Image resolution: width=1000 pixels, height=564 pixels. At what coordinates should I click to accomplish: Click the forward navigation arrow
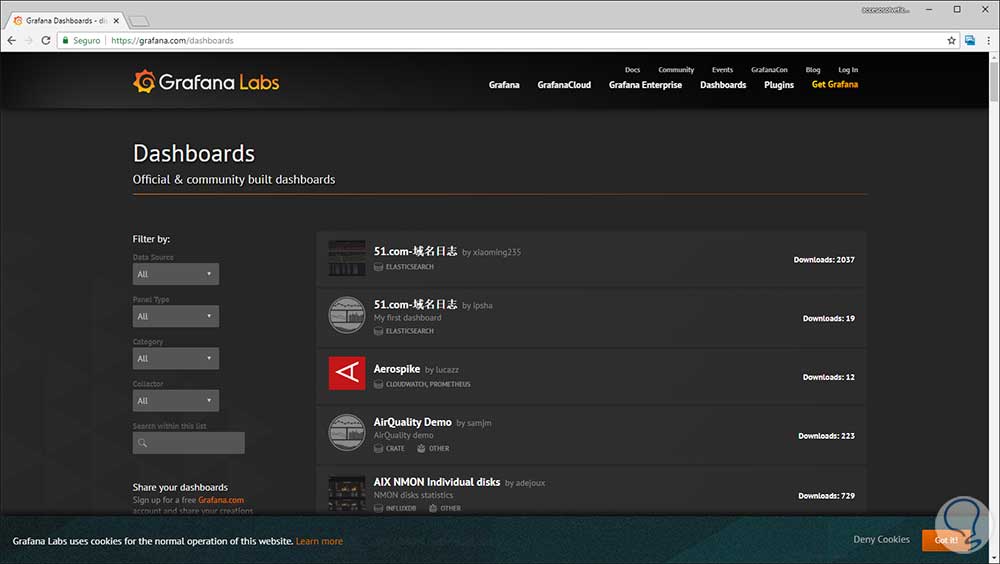tap(29, 40)
